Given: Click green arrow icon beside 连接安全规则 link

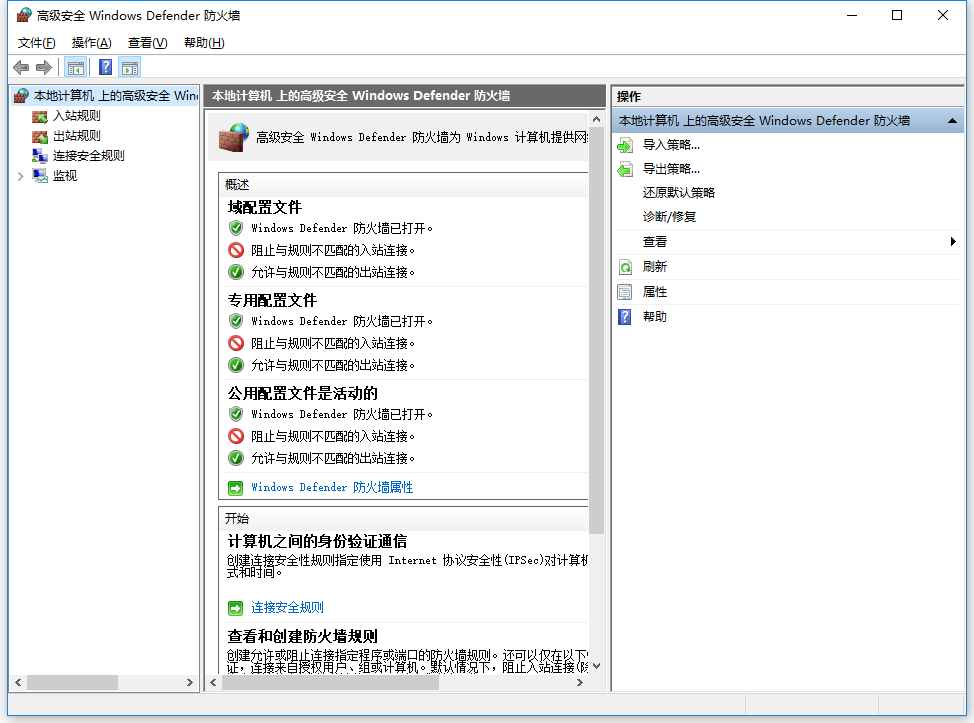Looking at the screenshot, I should (x=235, y=608).
